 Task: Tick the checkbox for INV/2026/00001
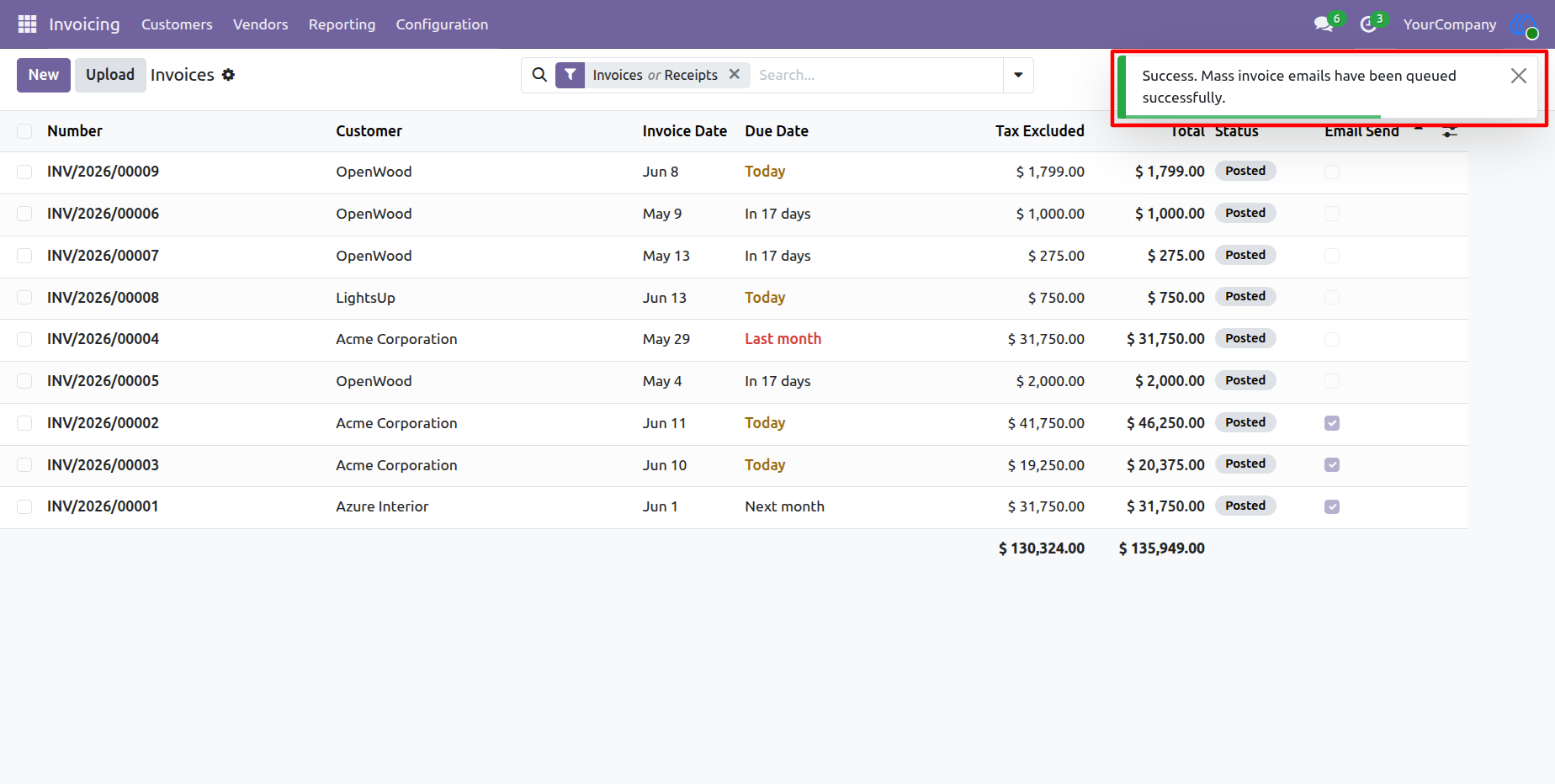point(24,506)
